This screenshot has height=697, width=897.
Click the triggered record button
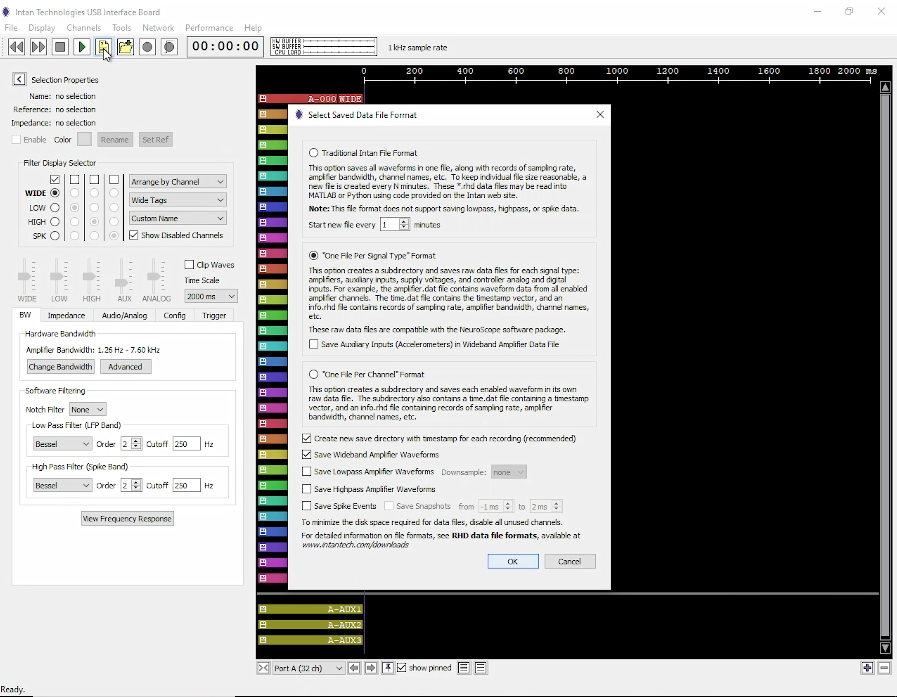[169, 47]
